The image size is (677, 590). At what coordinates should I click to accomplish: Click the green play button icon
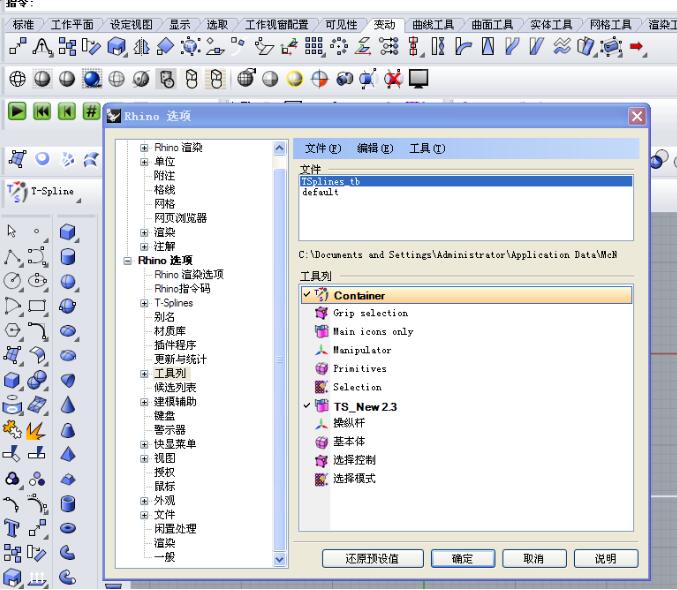coord(18,112)
